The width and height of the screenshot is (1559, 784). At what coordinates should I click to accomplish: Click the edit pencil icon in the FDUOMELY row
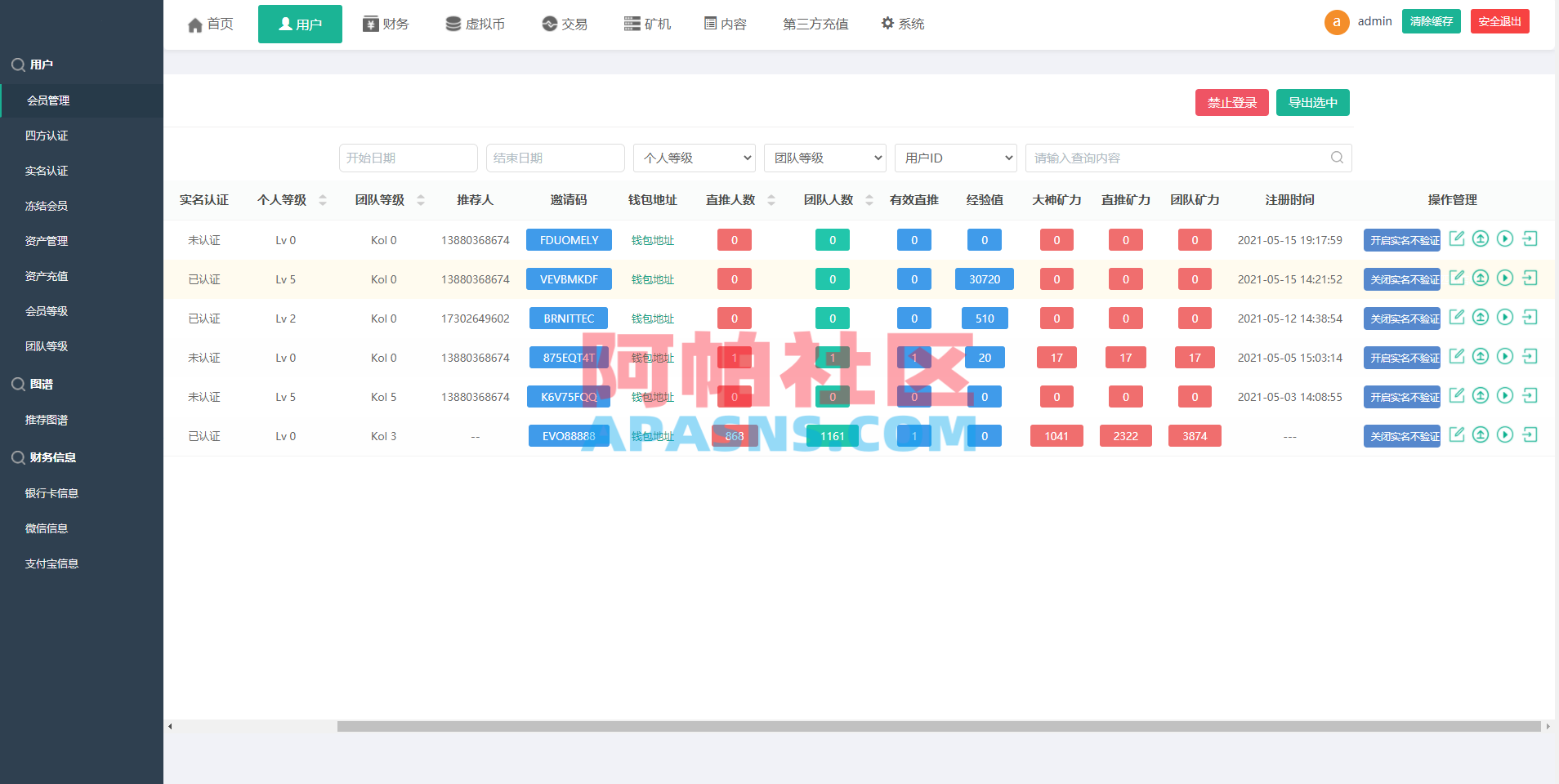(1457, 238)
